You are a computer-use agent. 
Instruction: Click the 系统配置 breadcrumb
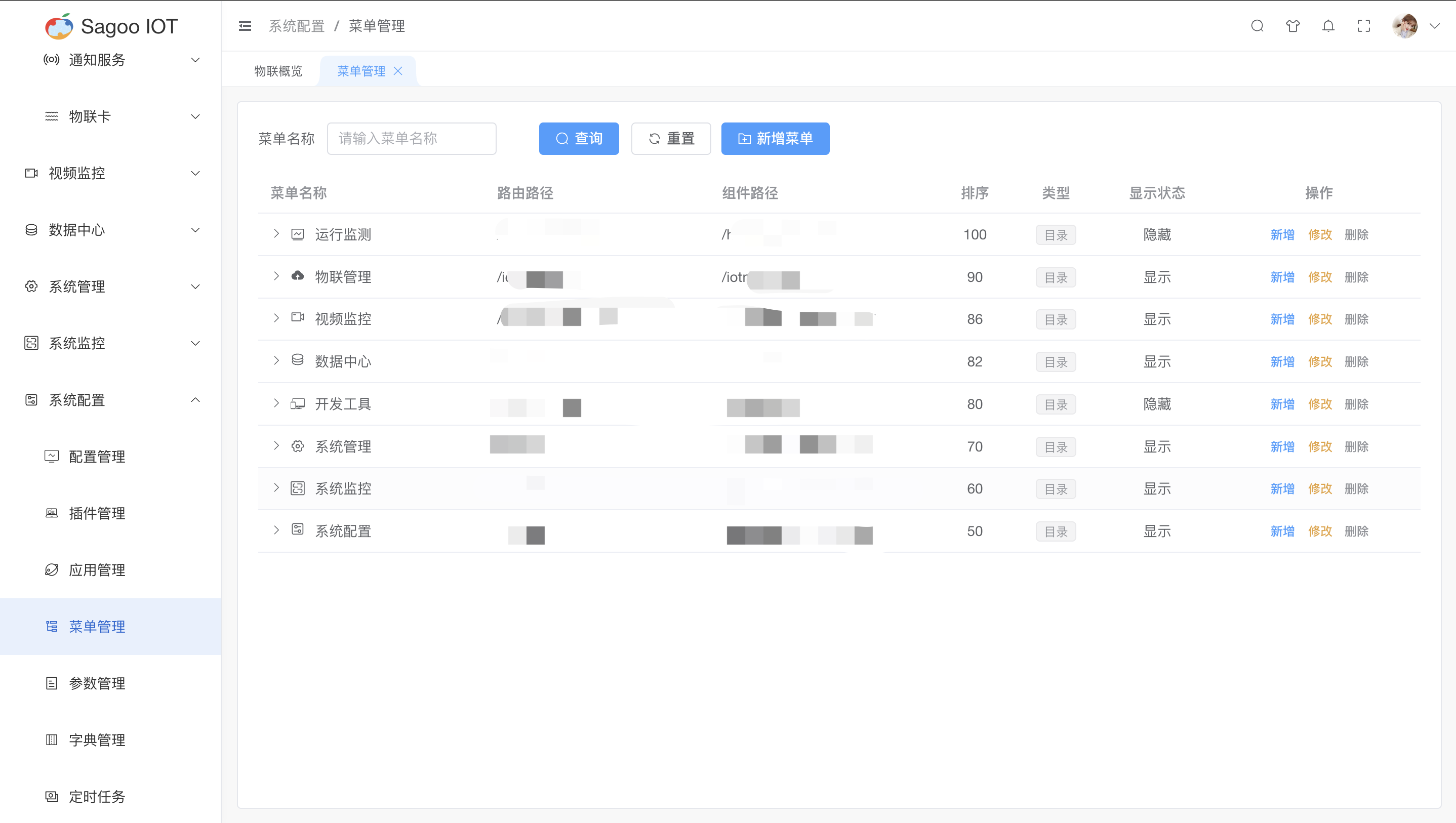point(297,26)
